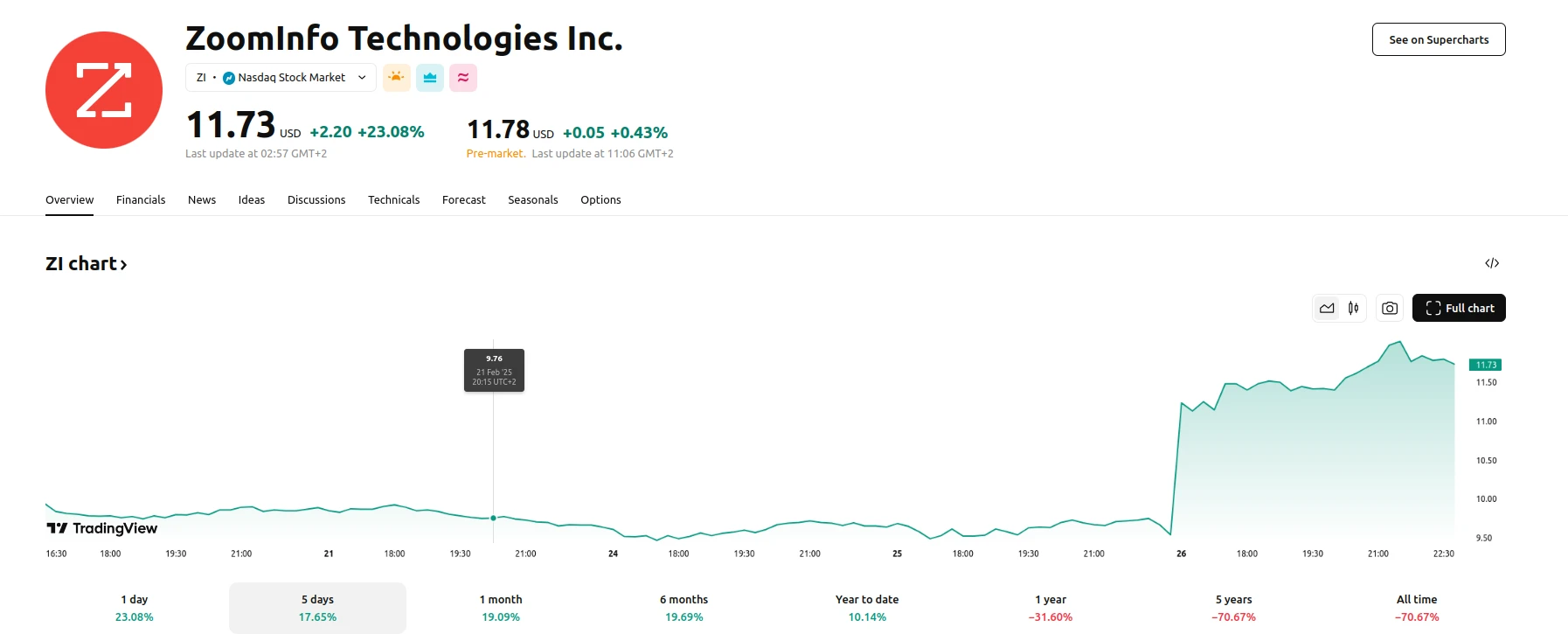Select the 1 month time range
This screenshot has height=634, width=1568.
pyautogui.click(x=501, y=608)
